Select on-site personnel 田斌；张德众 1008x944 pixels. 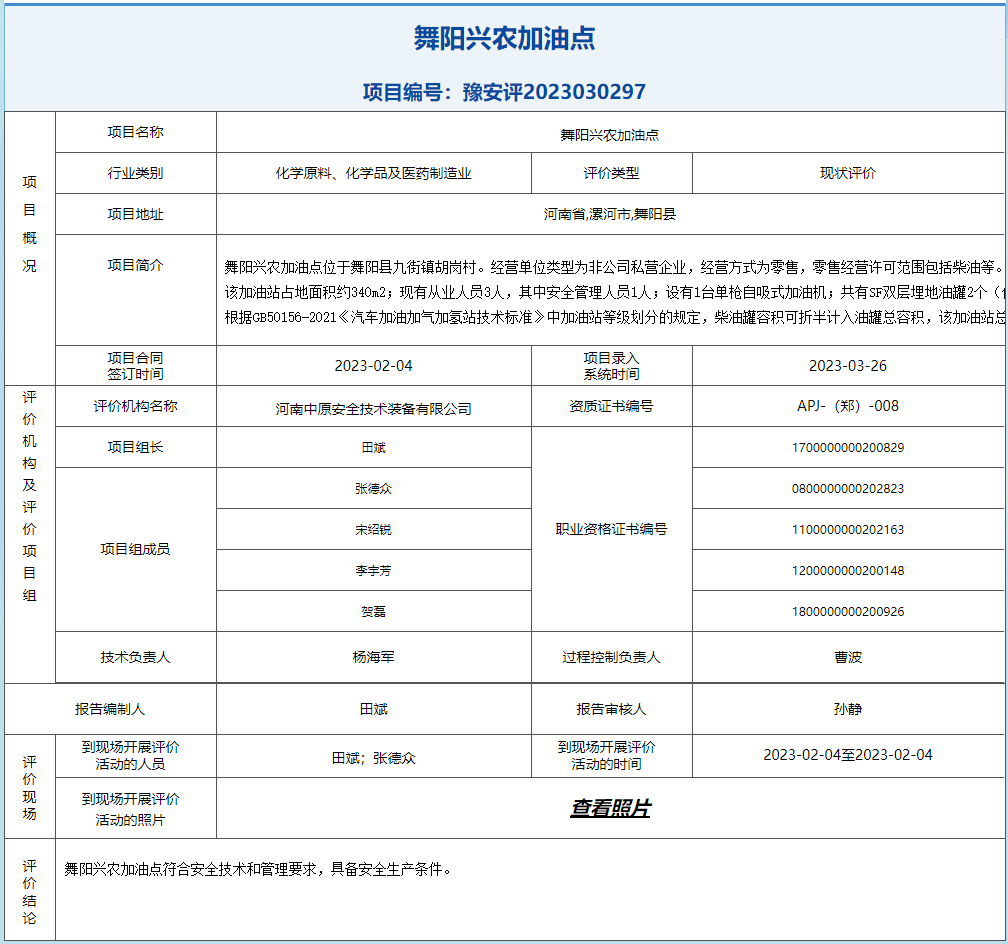pos(374,758)
